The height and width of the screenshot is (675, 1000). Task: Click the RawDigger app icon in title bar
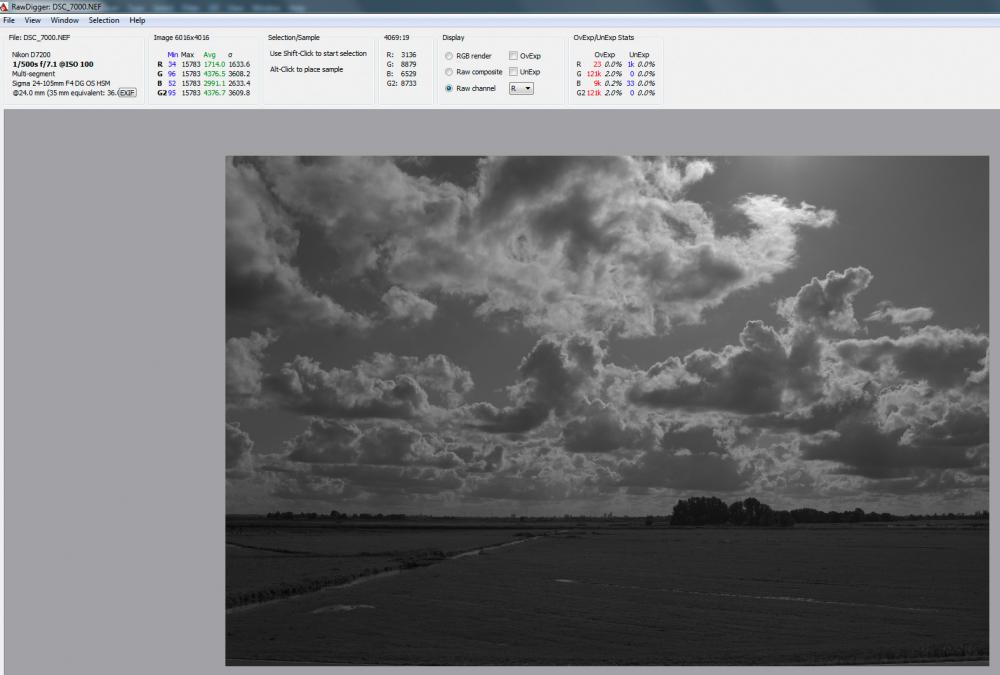point(4,7)
